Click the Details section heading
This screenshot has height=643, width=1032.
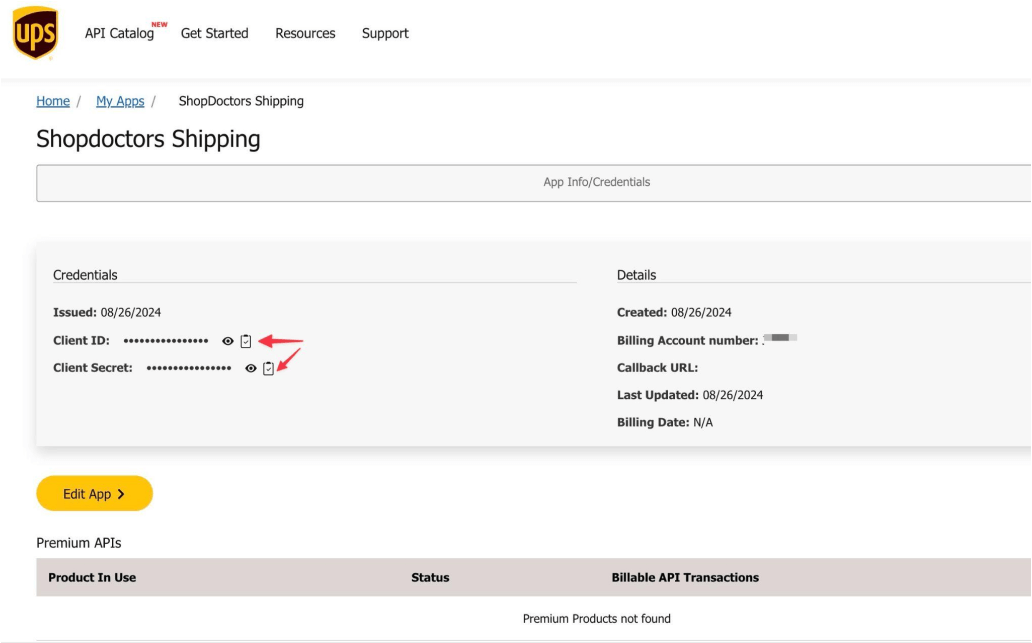636,275
